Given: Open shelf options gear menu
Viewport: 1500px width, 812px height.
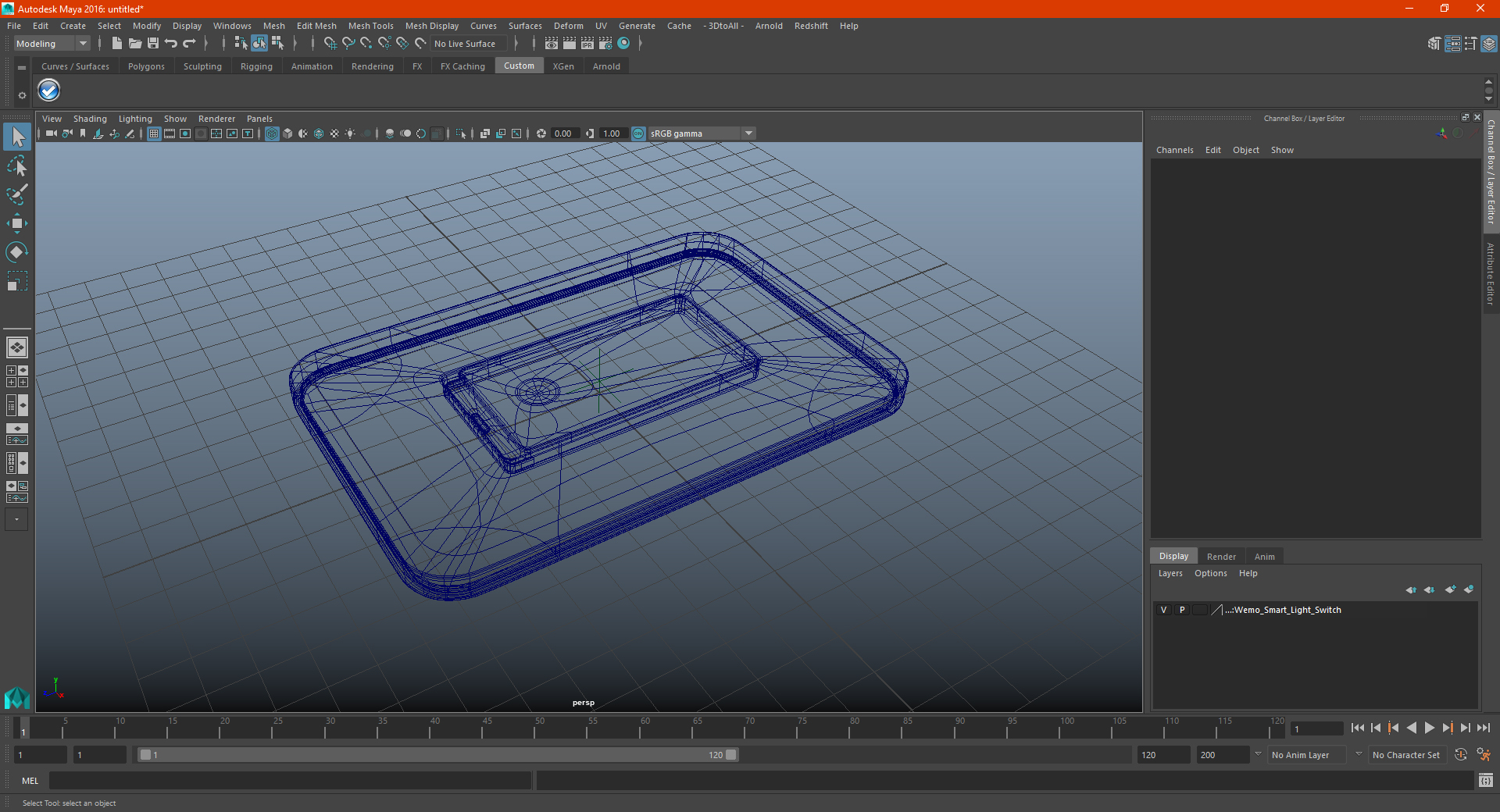Looking at the screenshot, I should (22, 95).
